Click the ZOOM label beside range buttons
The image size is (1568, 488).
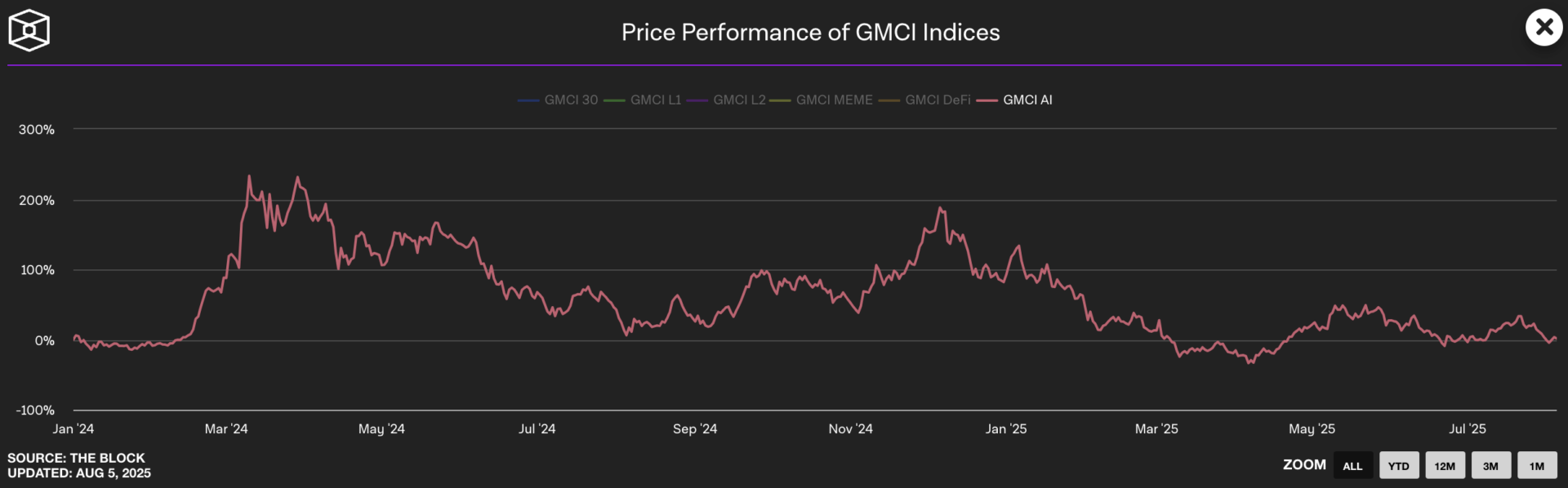tap(1304, 464)
